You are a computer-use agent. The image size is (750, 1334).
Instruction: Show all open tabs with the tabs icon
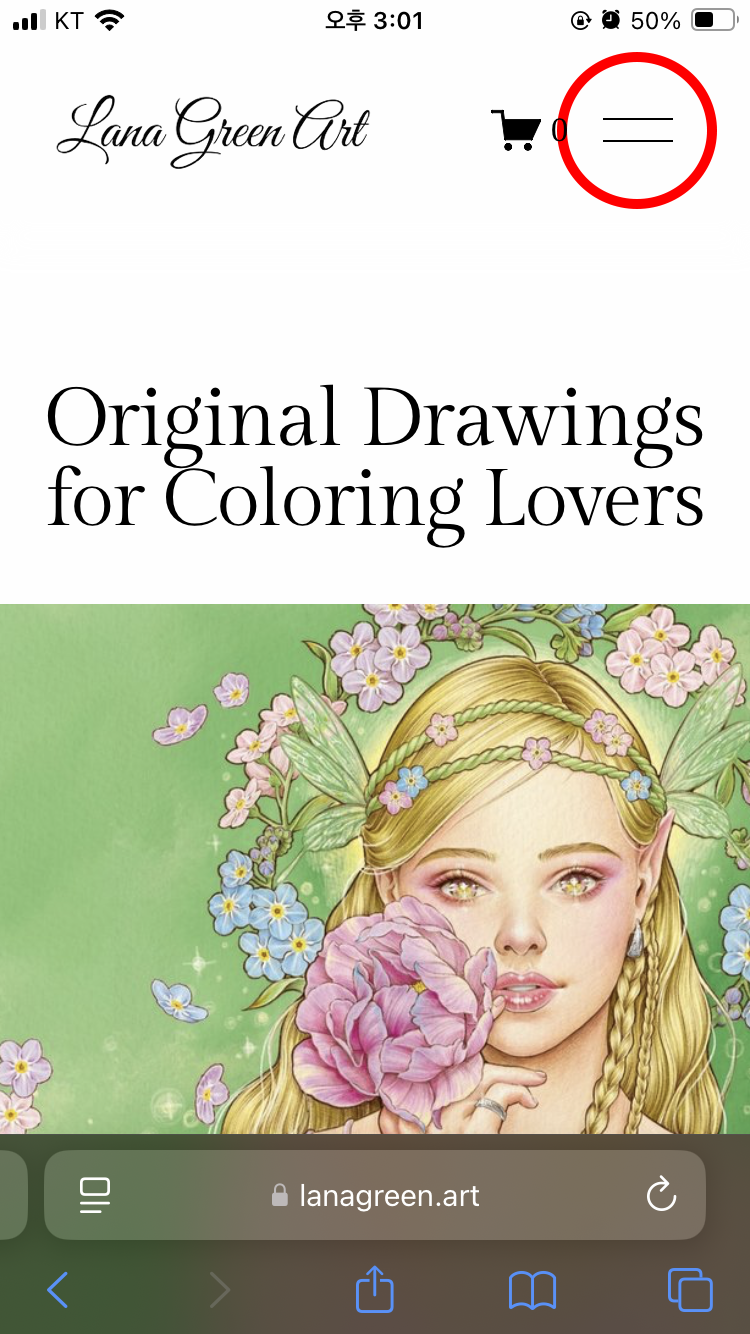point(690,1290)
